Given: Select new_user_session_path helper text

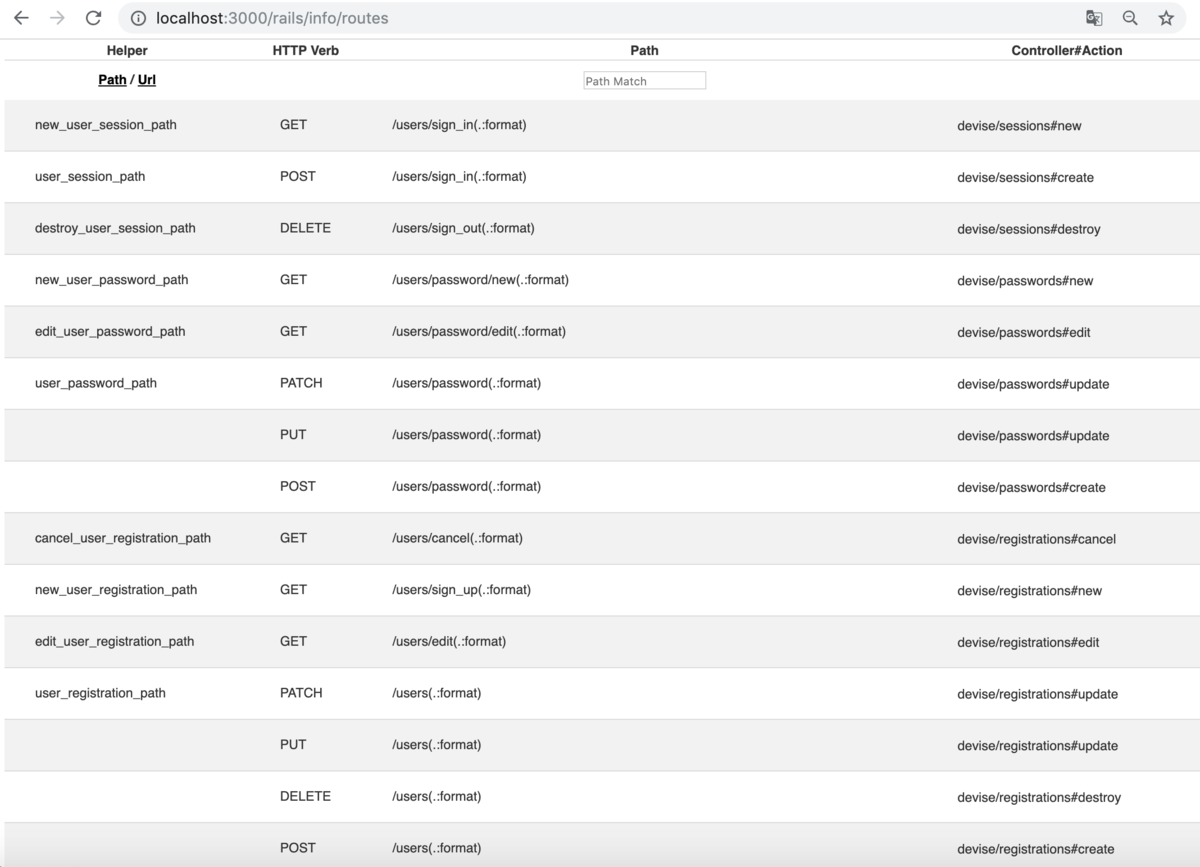Looking at the screenshot, I should (x=106, y=125).
